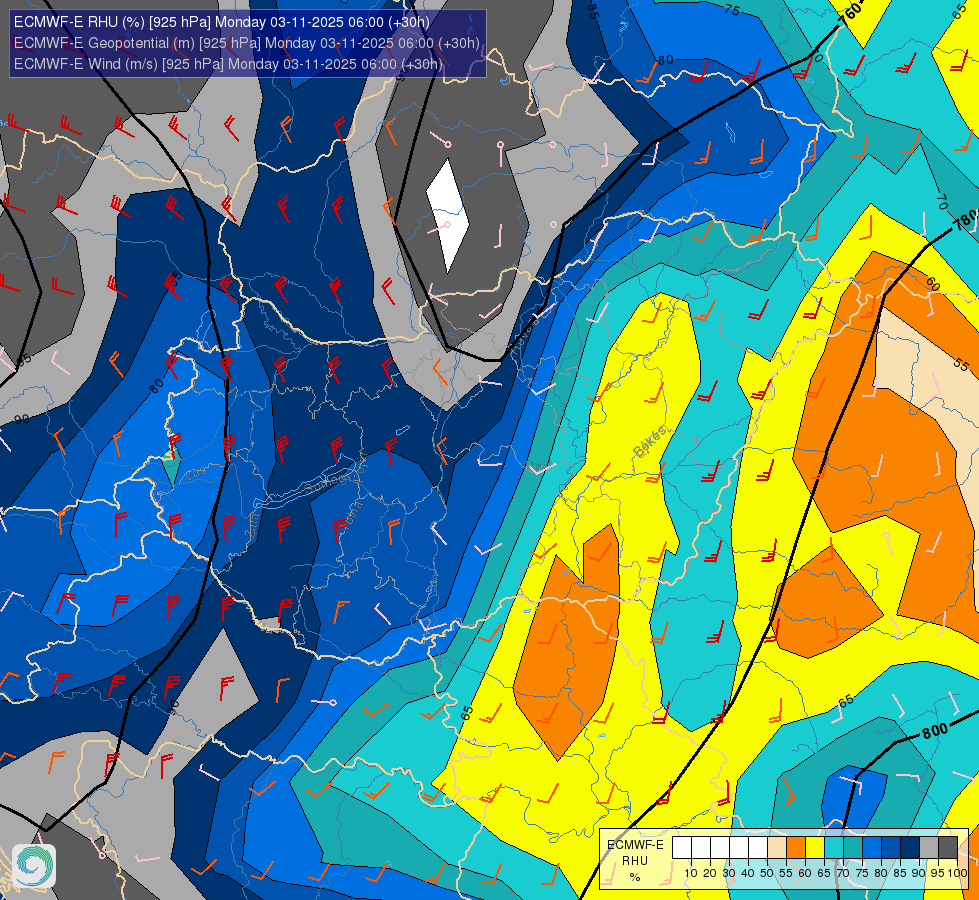Select the ECMWF-E RHU (%) title line
Image resolution: width=979 pixels, height=900 pixels.
(x=222, y=22)
